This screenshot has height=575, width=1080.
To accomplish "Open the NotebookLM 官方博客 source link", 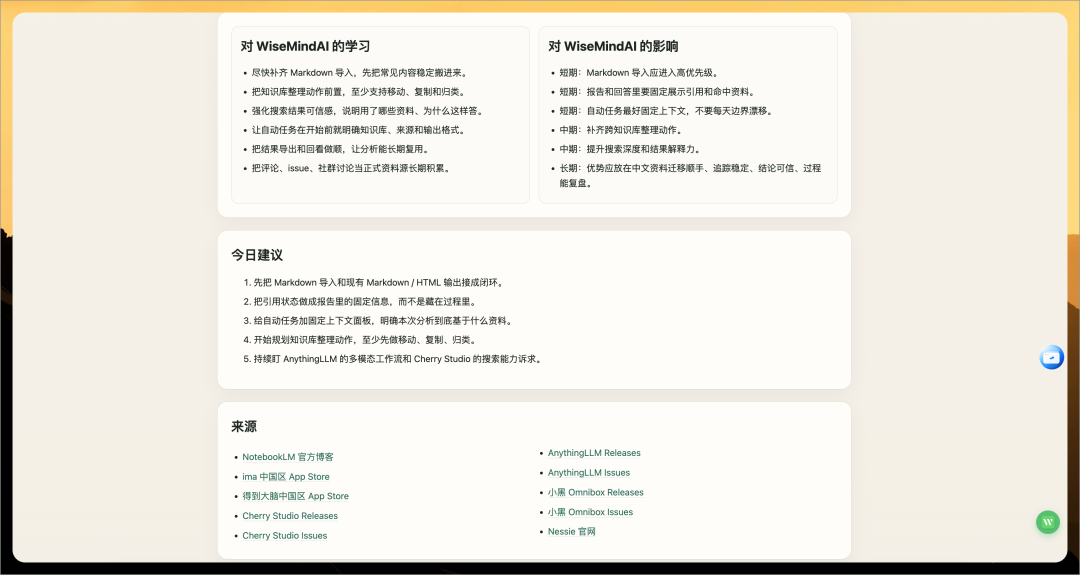I will 288,457.
